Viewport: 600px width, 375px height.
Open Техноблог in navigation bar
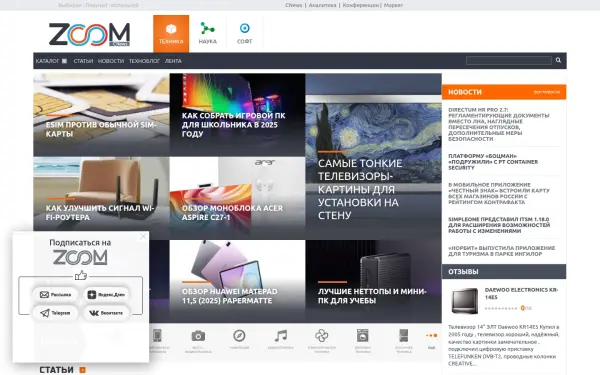144,61
